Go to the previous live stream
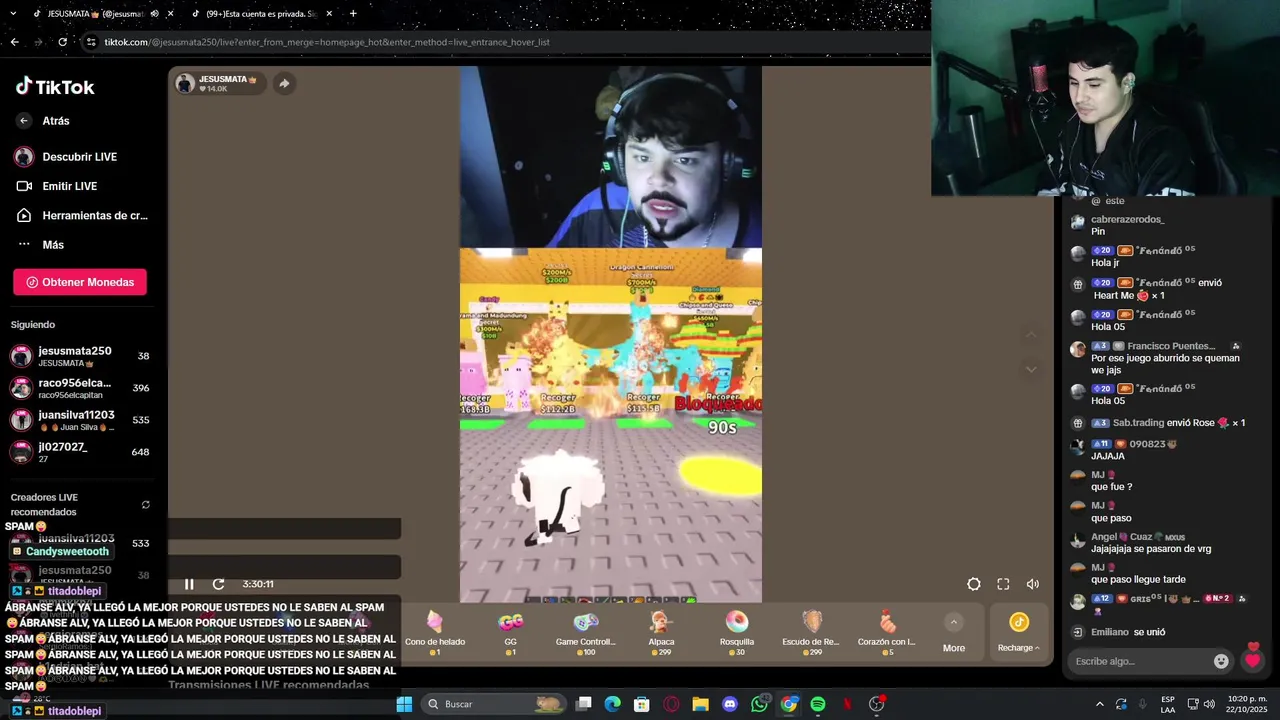This screenshot has height=720, width=1280. (x=1031, y=335)
